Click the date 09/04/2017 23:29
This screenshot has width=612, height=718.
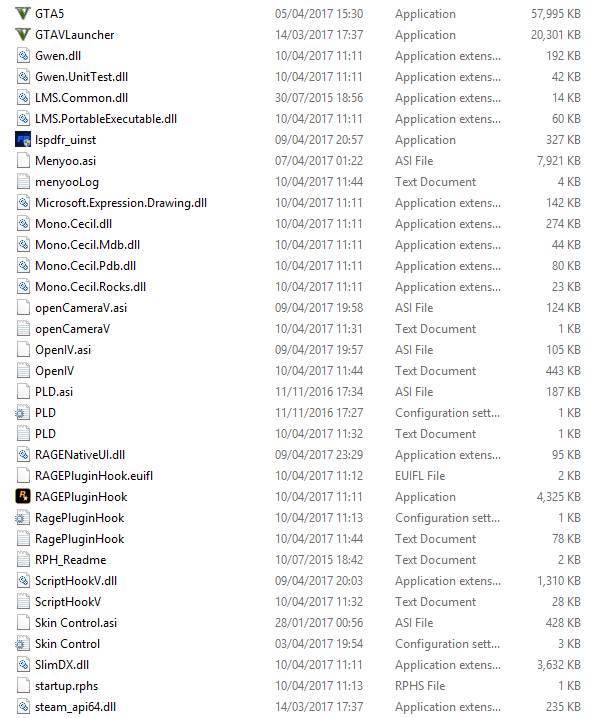pos(319,455)
